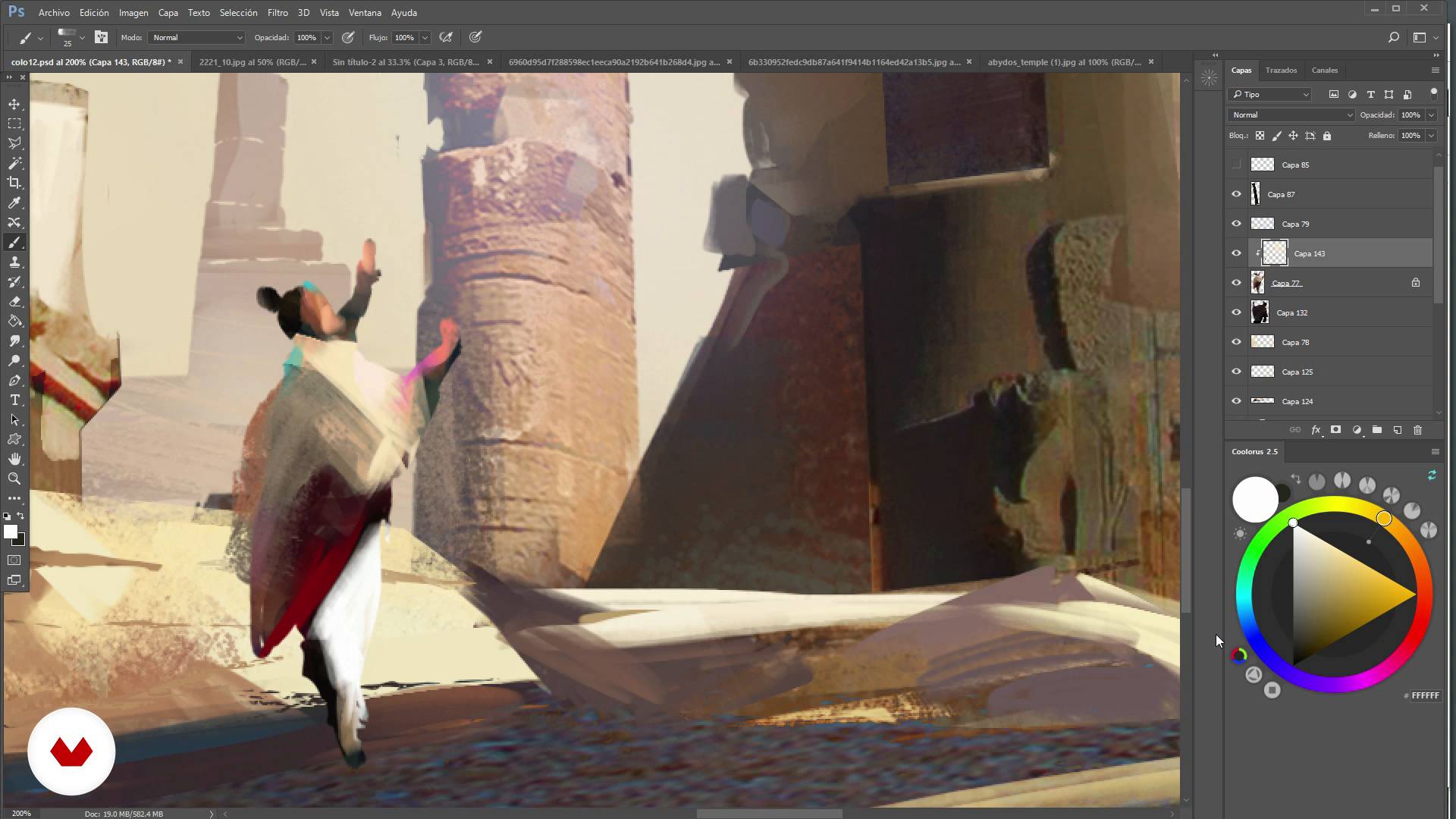
Task: Select the Smudge tool
Action: [14, 341]
